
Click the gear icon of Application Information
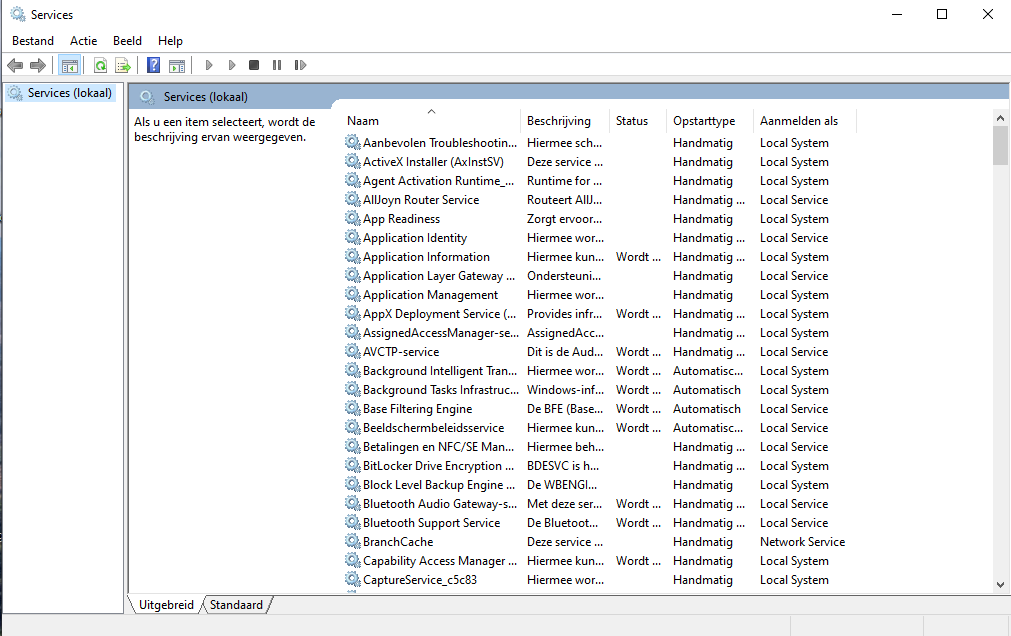pyautogui.click(x=352, y=256)
